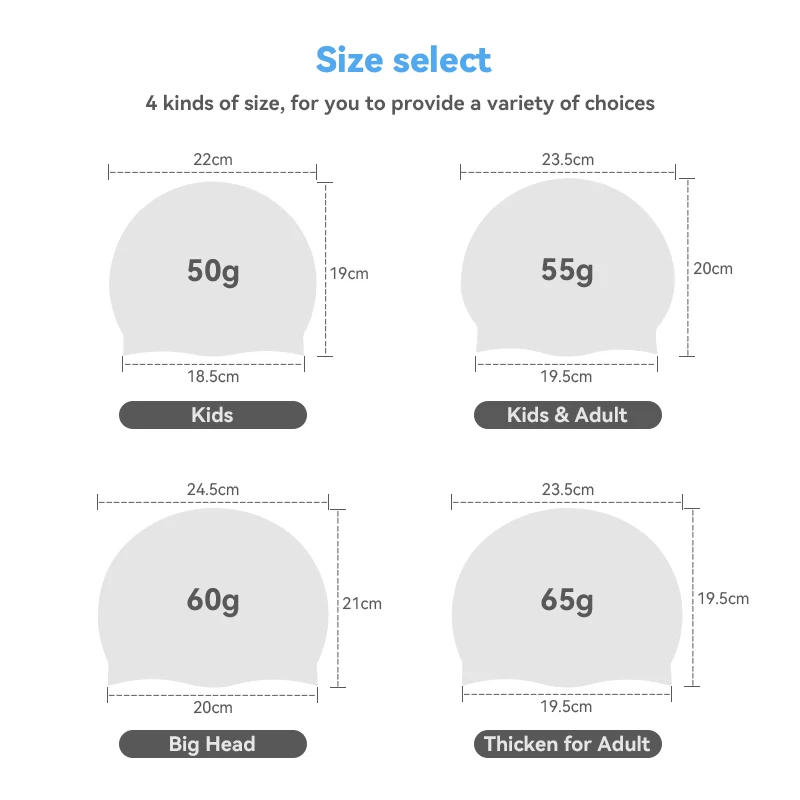Select the 55g swim cap image
The height and width of the screenshot is (800, 800).
(x=567, y=267)
